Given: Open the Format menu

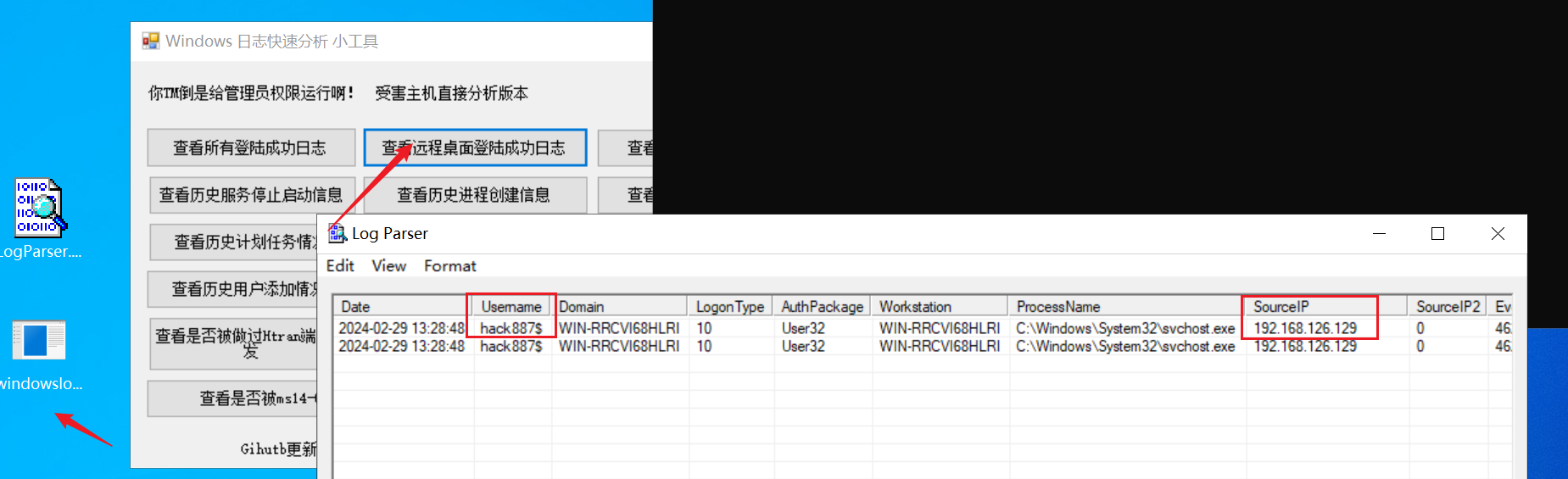Looking at the screenshot, I should point(449,266).
